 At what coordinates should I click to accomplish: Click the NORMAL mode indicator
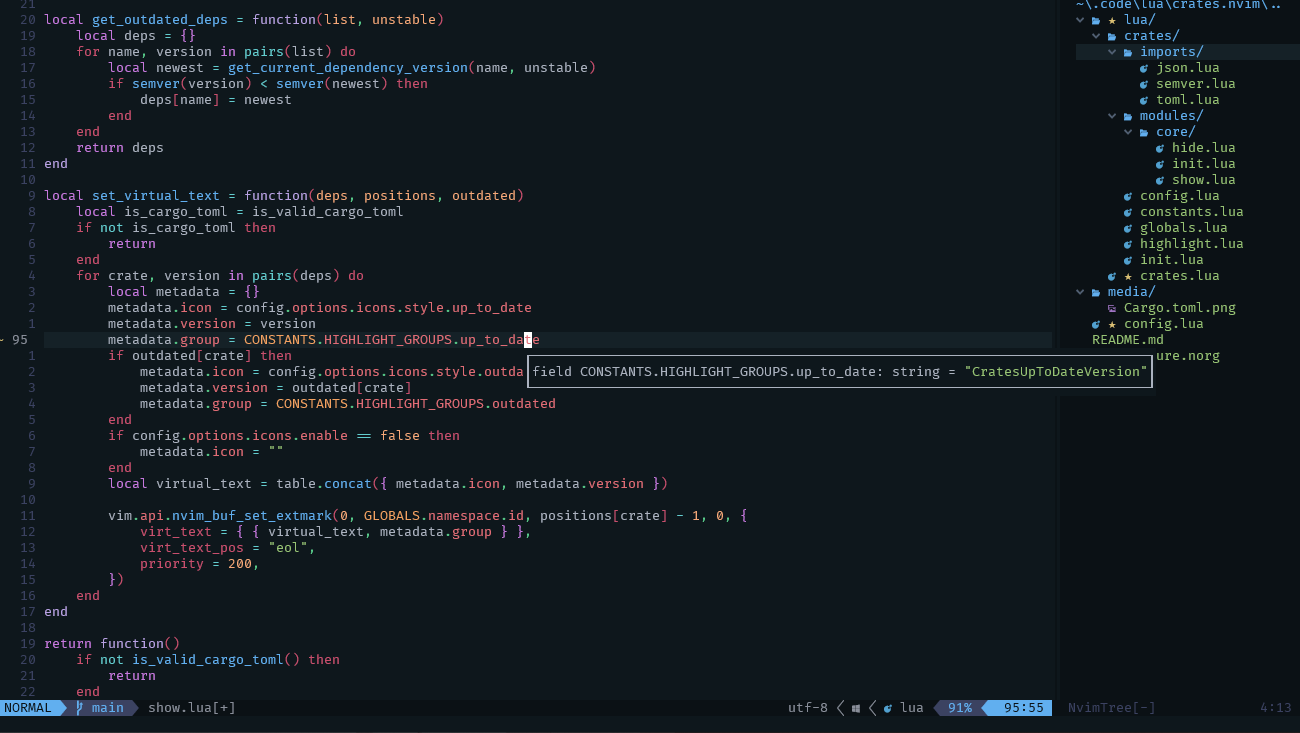coord(28,708)
